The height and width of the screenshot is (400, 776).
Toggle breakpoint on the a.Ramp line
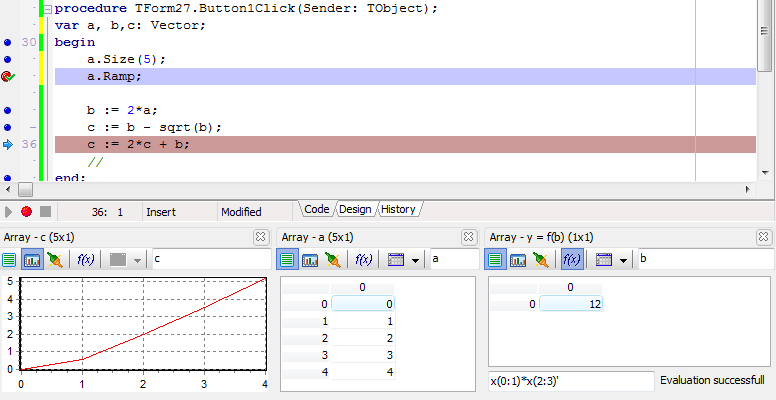[7, 76]
